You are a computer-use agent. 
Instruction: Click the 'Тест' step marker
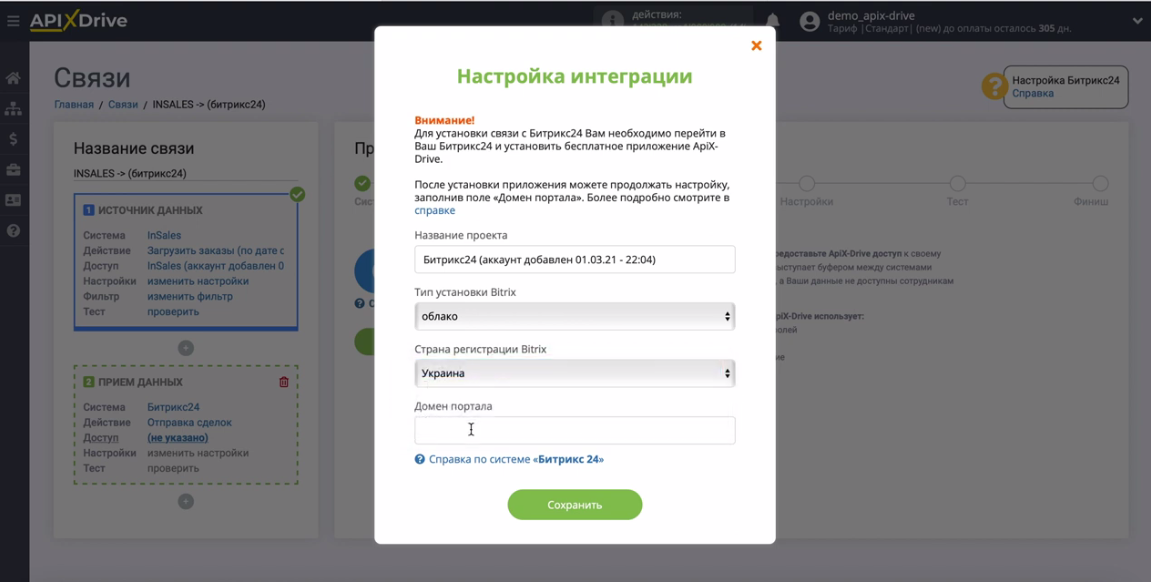(957, 183)
